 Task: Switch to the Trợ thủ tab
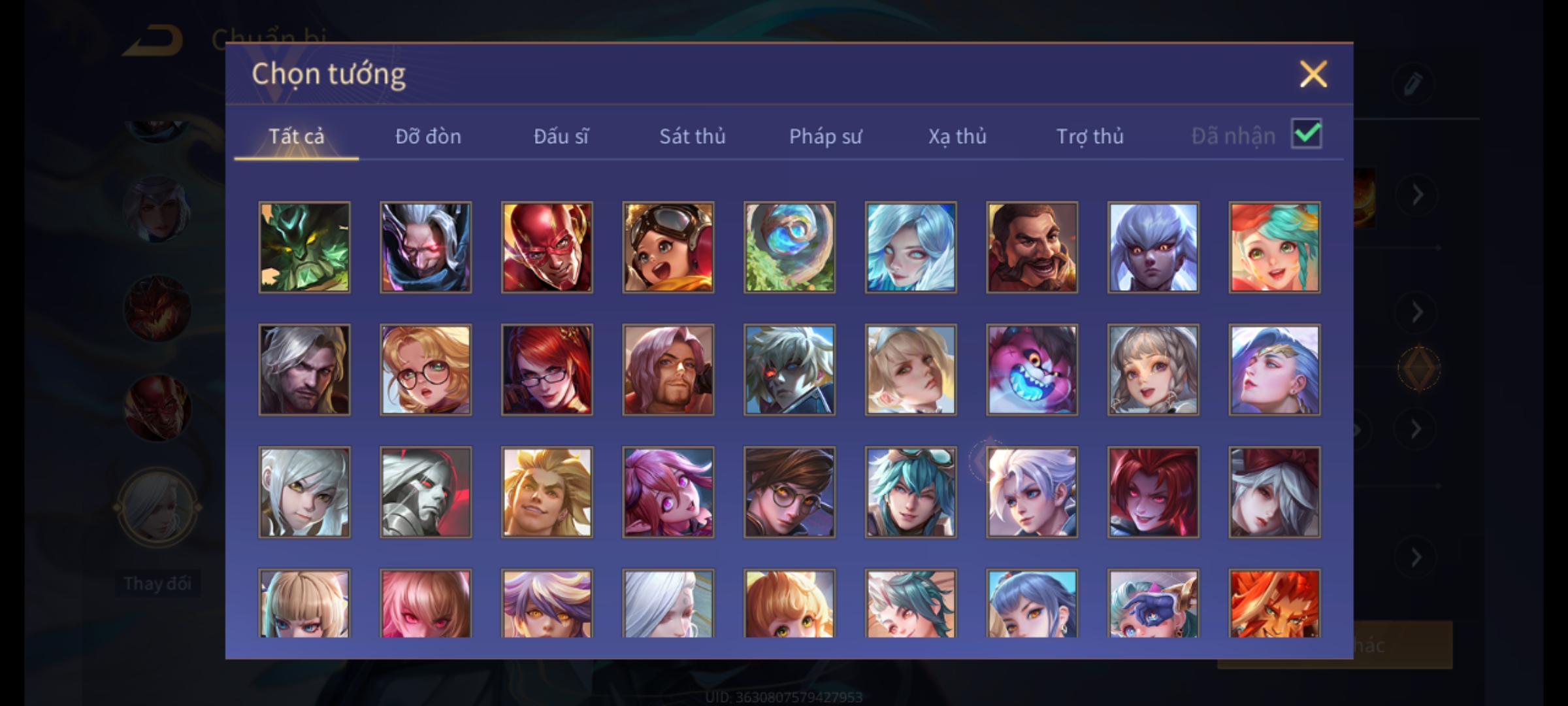tap(1090, 136)
